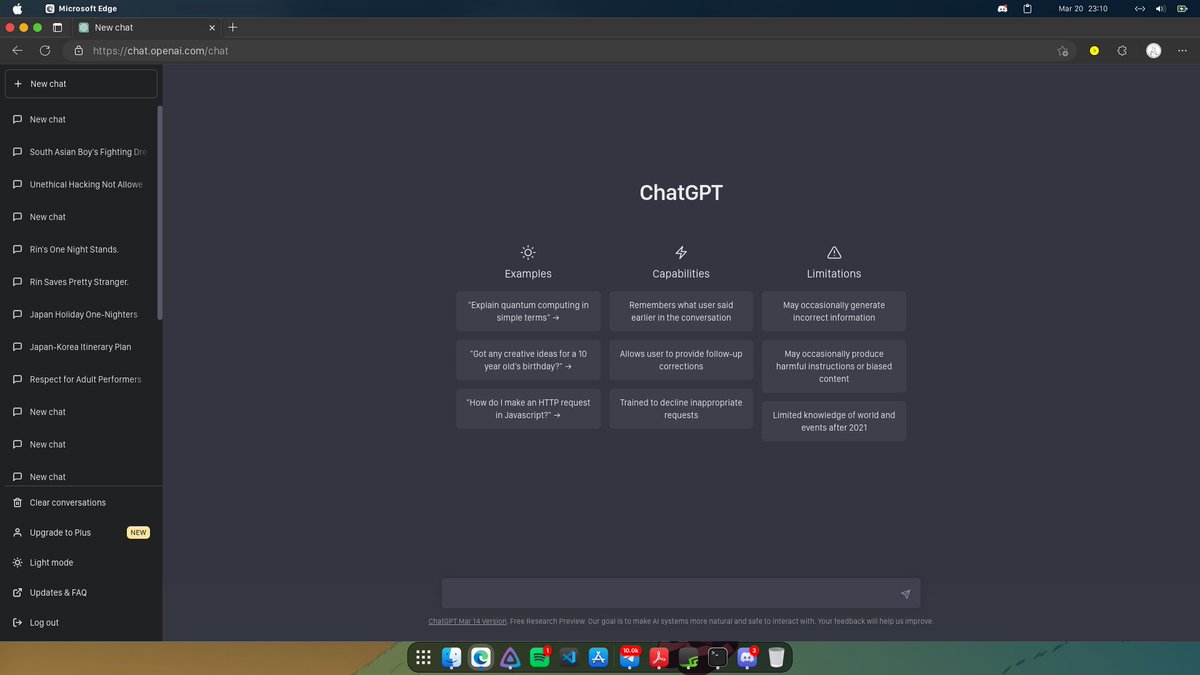
Task: Click the chat message input field
Action: (x=681, y=593)
